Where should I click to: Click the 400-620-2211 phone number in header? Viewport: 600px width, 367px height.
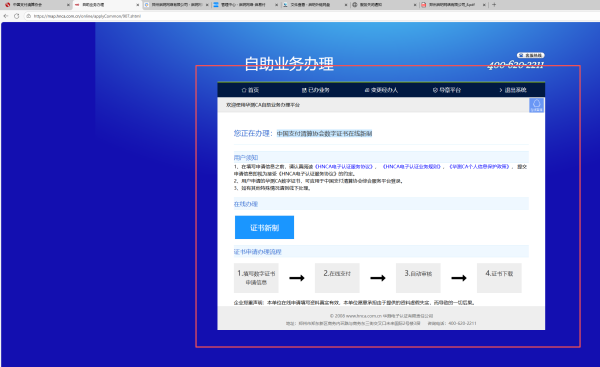coord(515,65)
